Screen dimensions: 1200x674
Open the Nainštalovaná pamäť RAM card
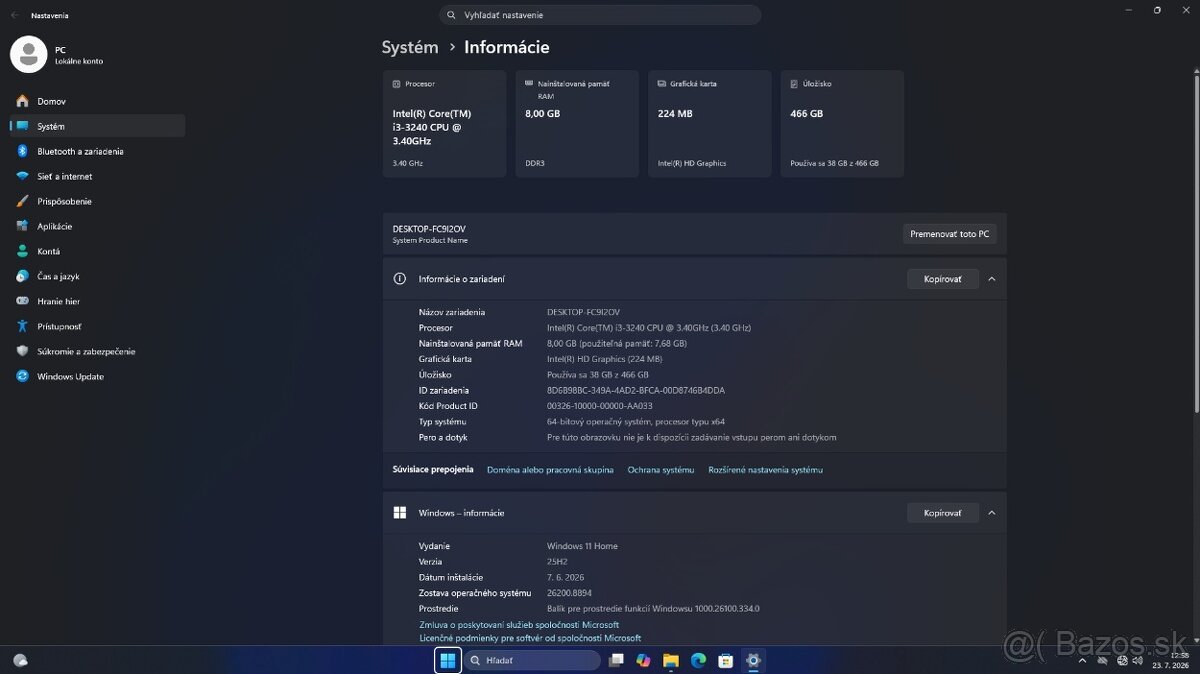pos(577,124)
